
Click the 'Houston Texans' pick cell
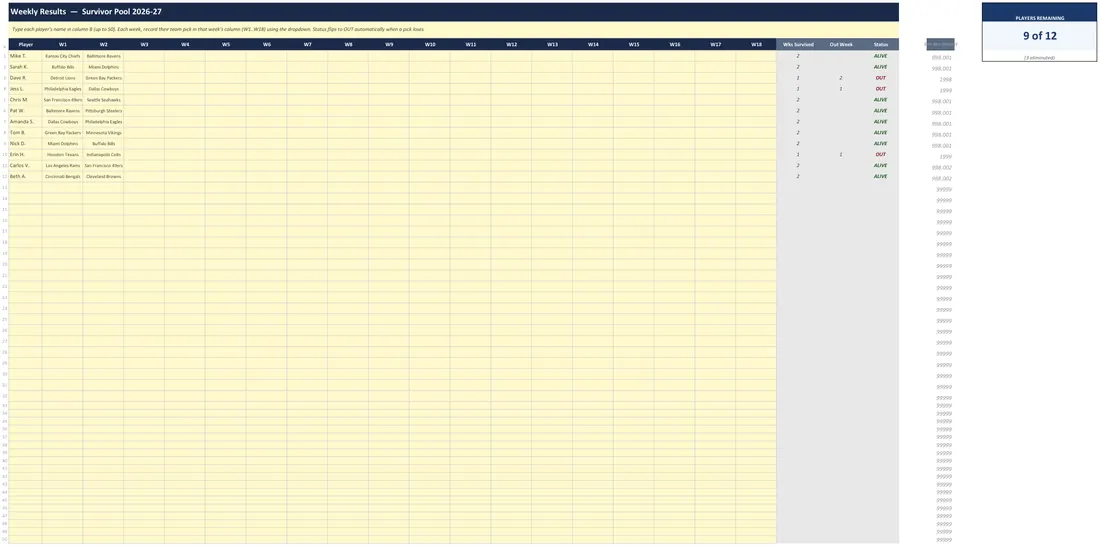pos(62,154)
